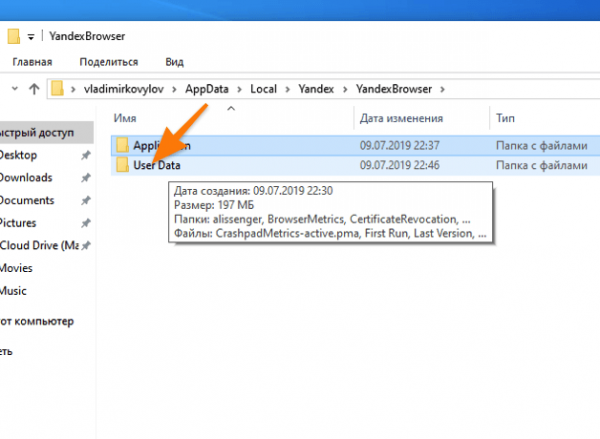Open the Вид ribbon tab
The image size is (600, 439).
point(174,62)
